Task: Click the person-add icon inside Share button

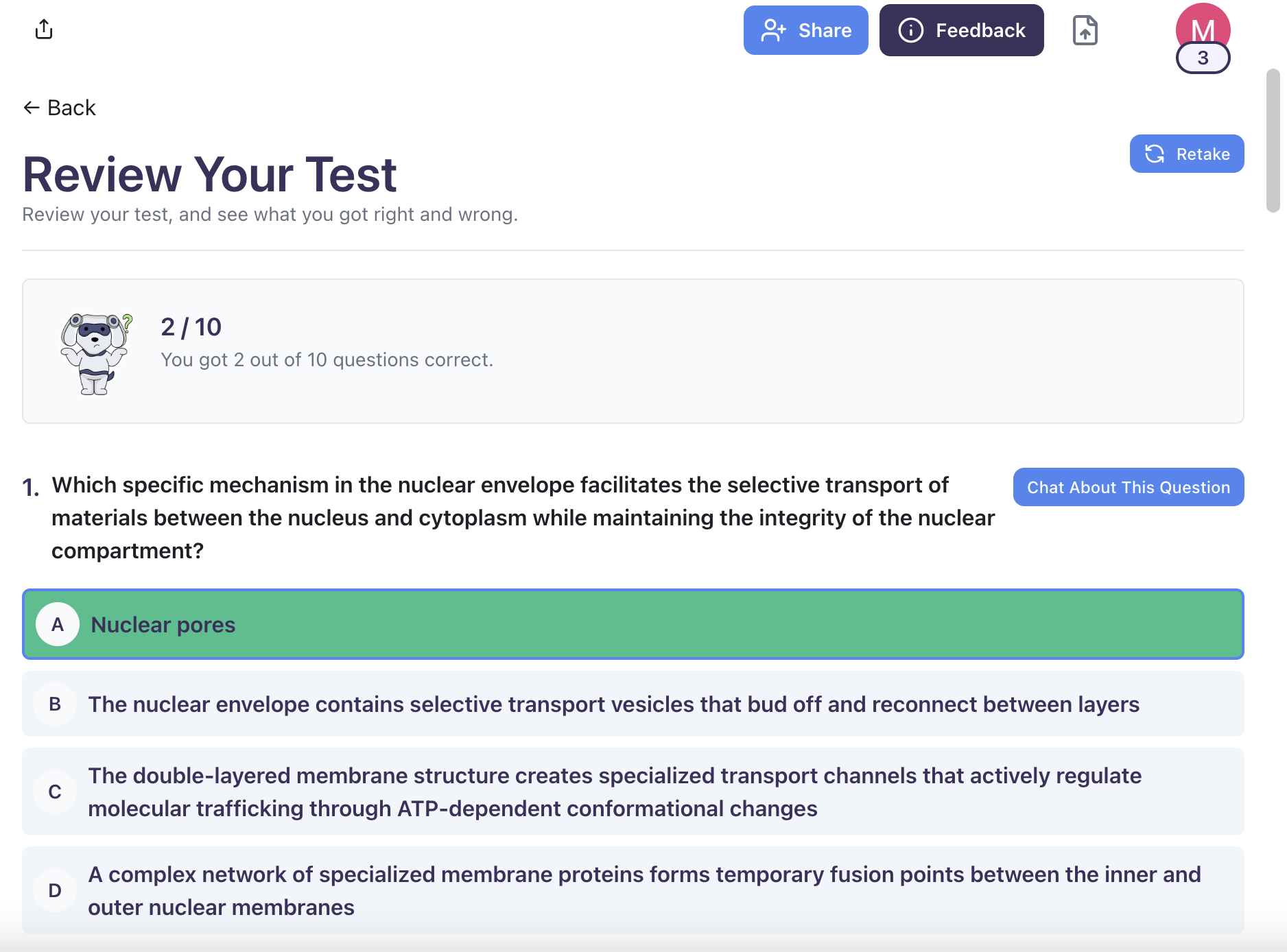Action: pyautogui.click(x=774, y=30)
